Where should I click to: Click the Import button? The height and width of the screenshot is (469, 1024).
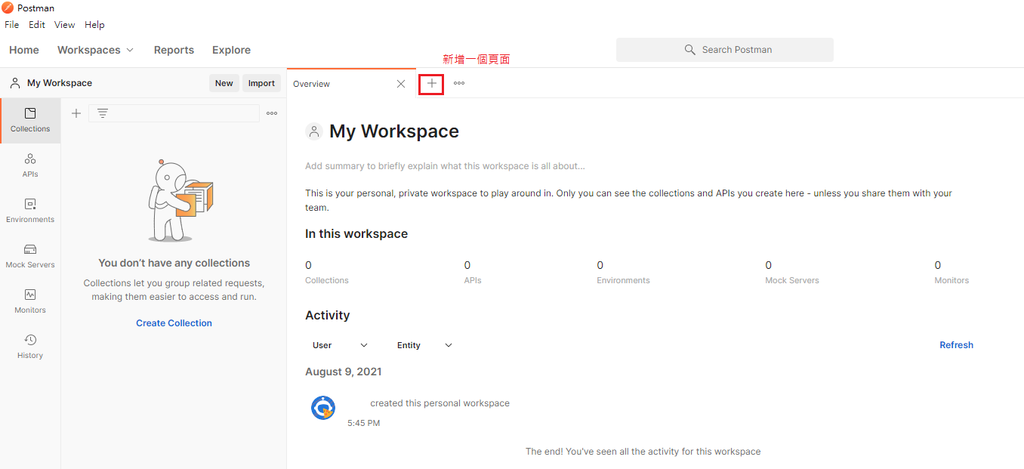[261, 83]
